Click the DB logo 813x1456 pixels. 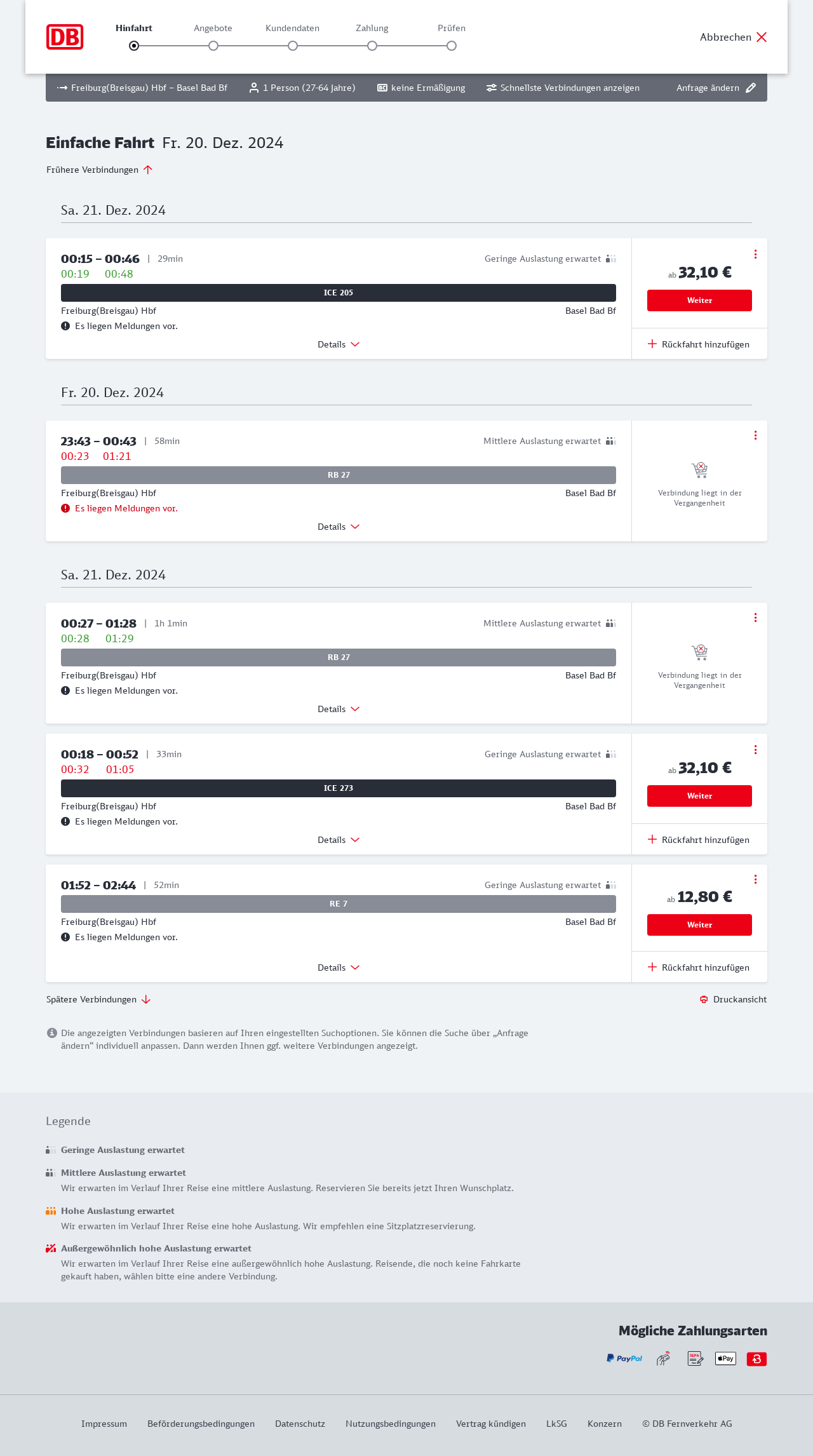point(65,37)
